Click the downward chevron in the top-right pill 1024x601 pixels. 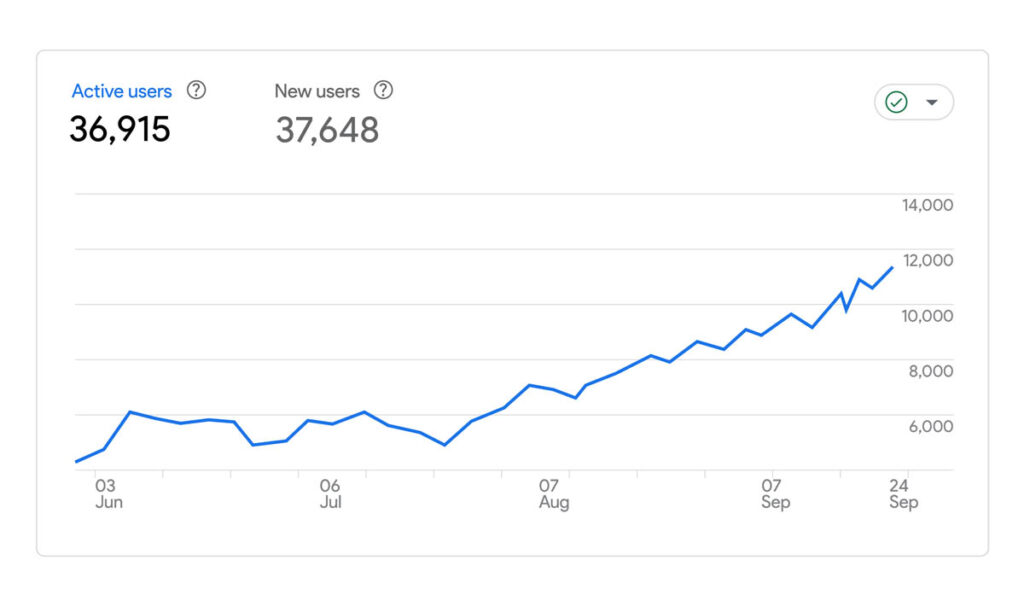click(x=932, y=102)
